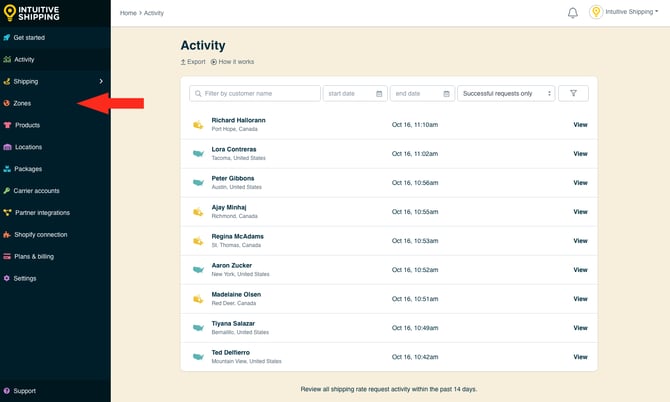Expand the Shipping menu chevron
This screenshot has height=402, width=670.
click(101, 81)
